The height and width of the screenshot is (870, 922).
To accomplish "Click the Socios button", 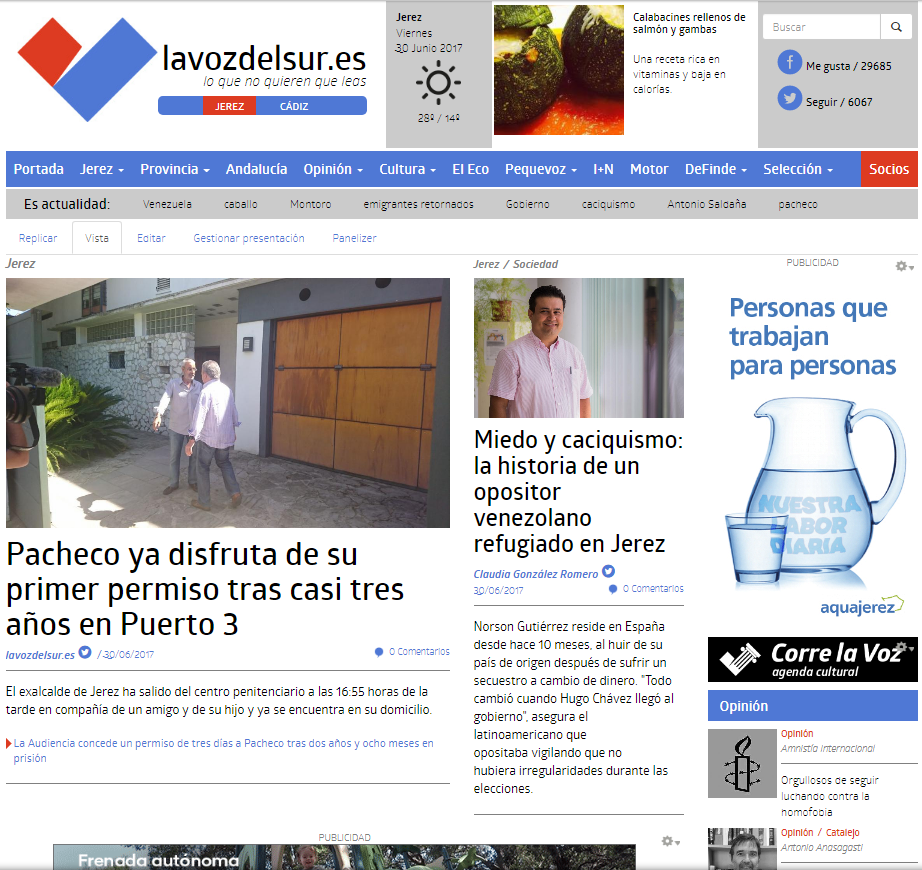I will pyautogui.click(x=889, y=169).
